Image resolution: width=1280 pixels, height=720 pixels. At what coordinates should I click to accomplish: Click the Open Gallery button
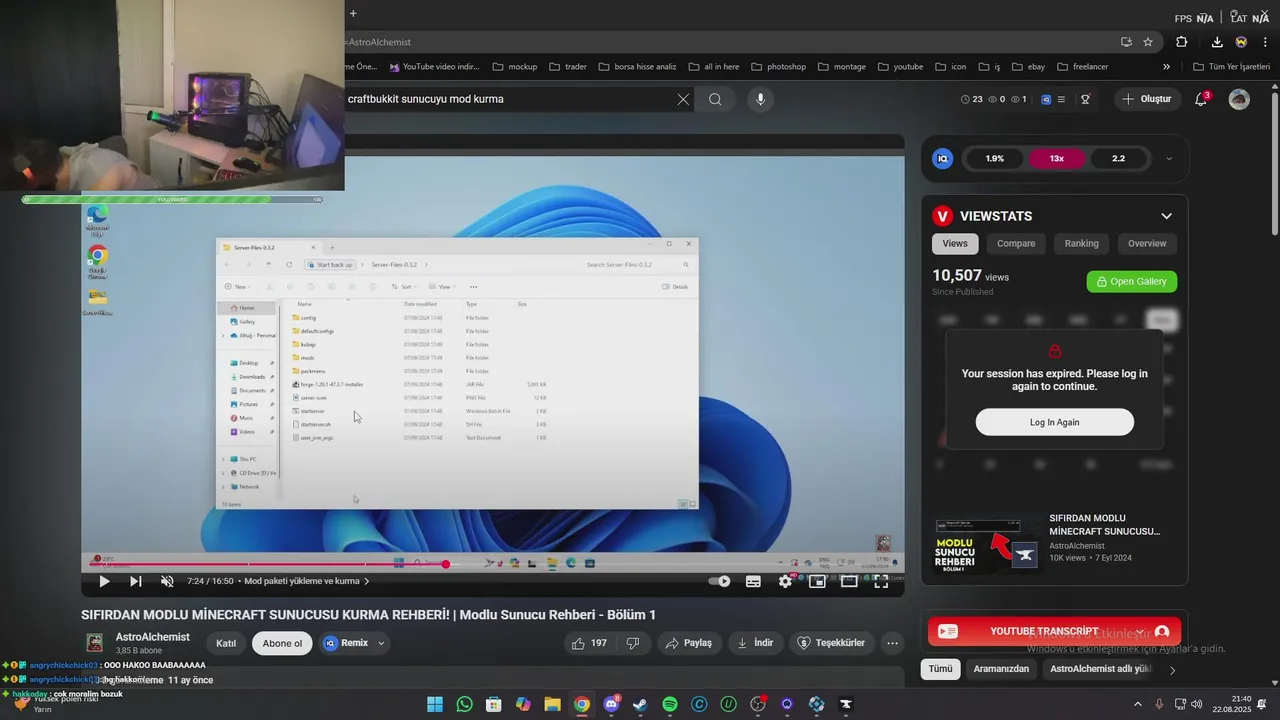click(x=1132, y=282)
